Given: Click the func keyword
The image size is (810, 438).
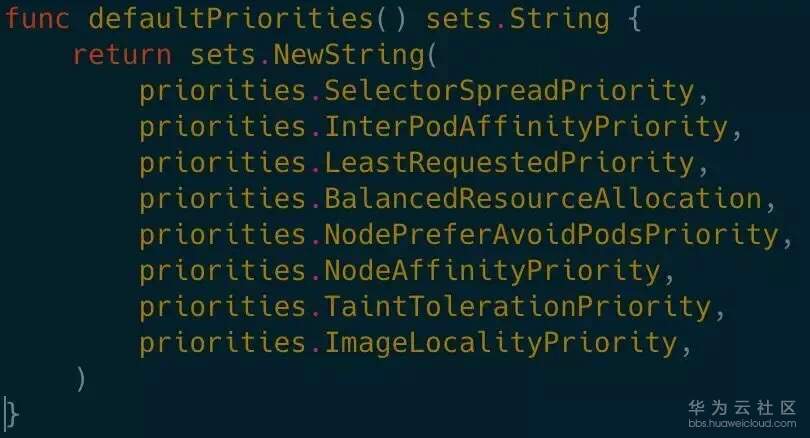Looking at the screenshot, I should pyautogui.click(x=37, y=19).
